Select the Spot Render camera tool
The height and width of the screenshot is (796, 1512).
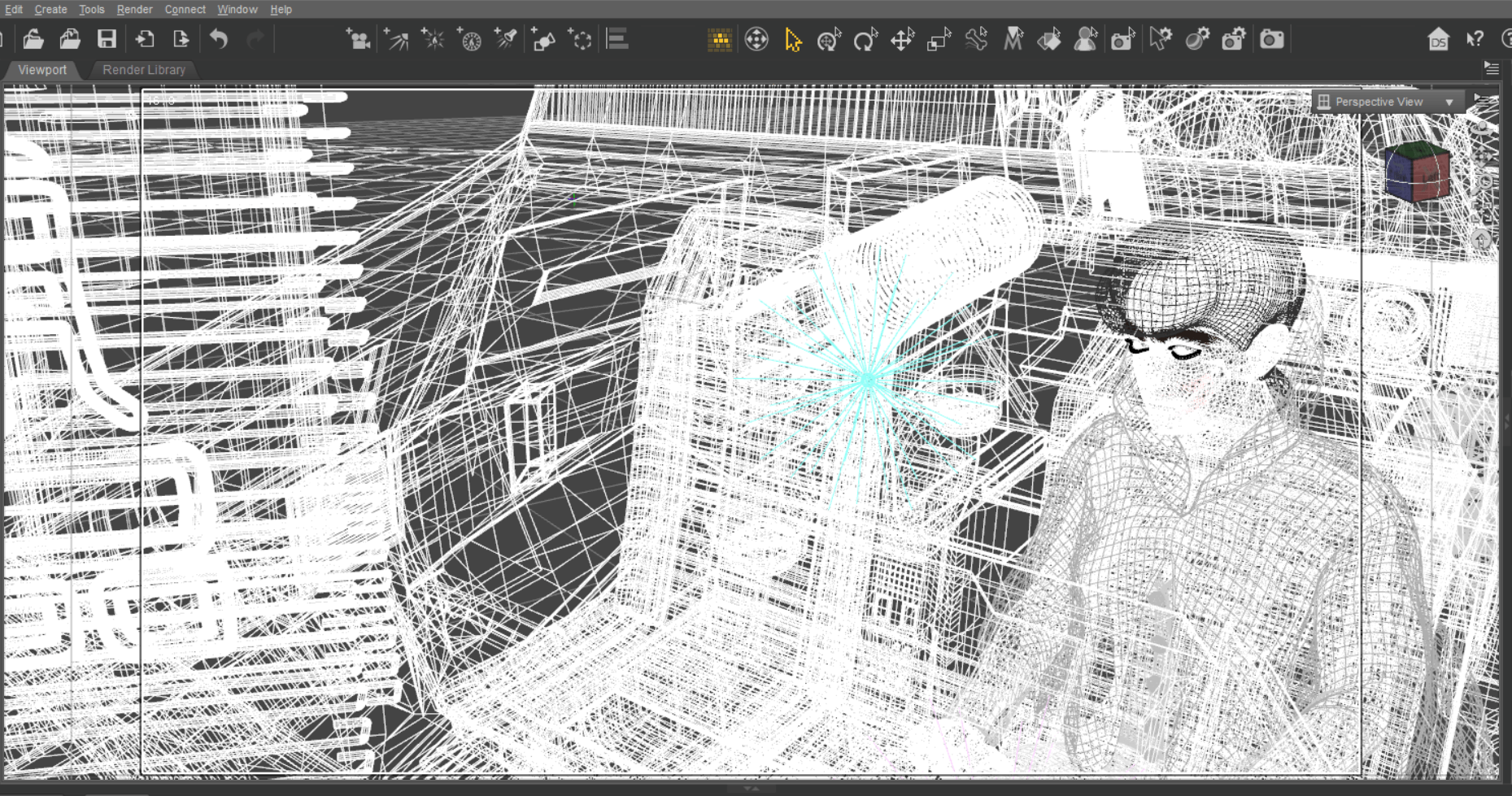point(1123,39)
